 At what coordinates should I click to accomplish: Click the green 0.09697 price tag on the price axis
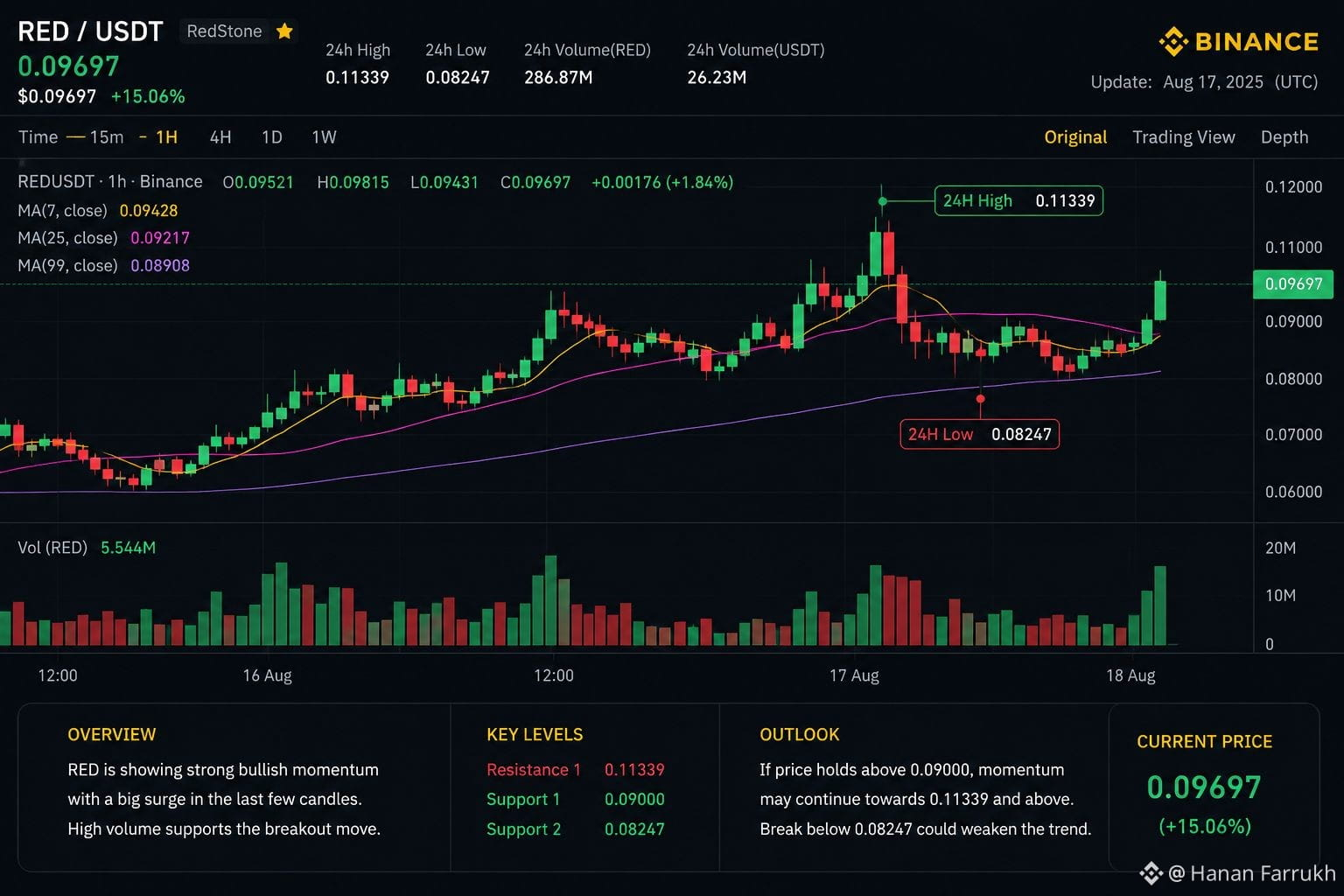1293,284
